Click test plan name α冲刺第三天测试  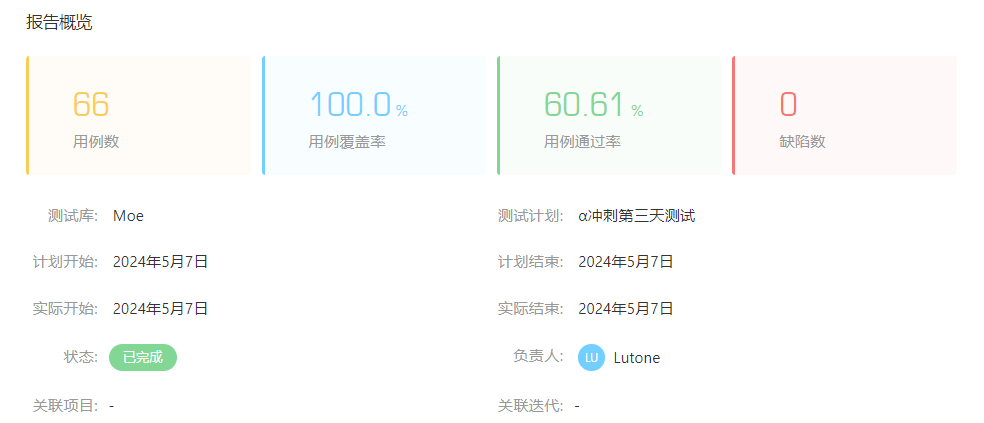637,217
